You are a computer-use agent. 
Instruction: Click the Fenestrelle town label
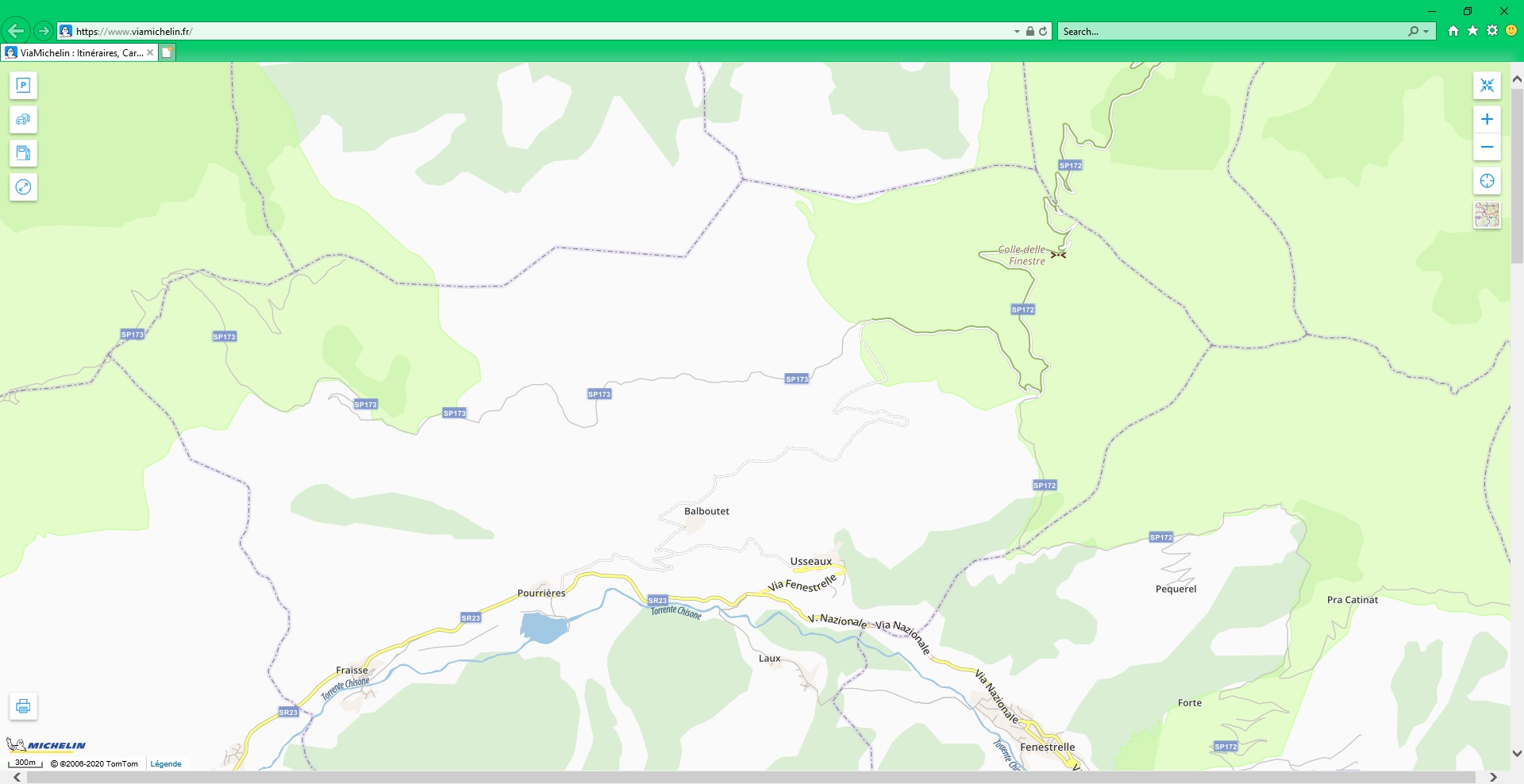[x=1048, y=747]
